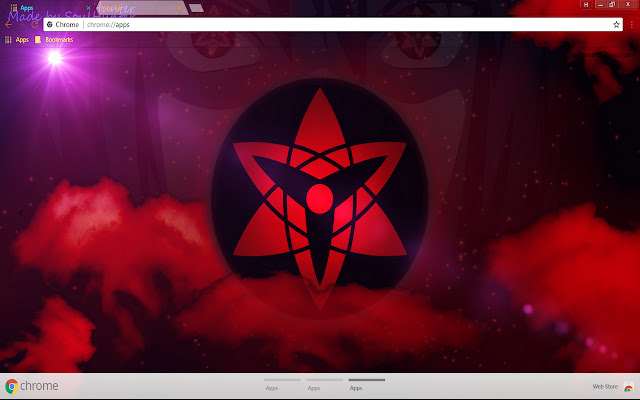Open the Chrome three-dot menu
Viewport: 640px width, 400px height.
[x=631, y=24]
